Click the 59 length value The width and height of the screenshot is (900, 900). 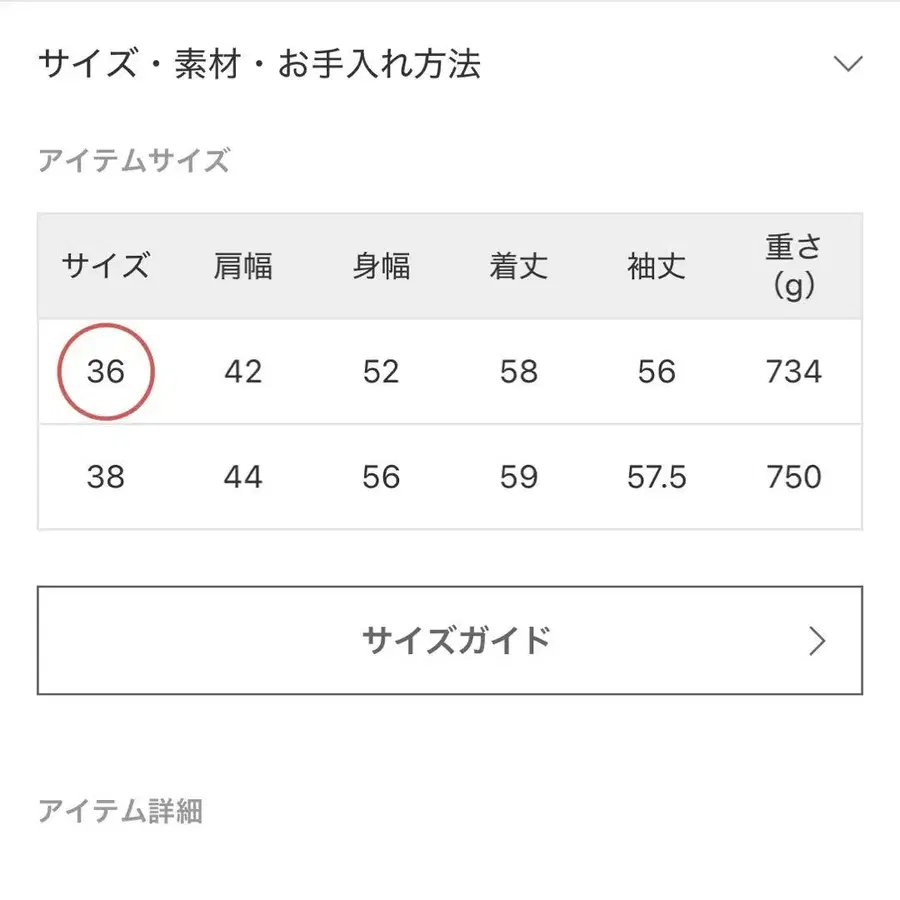point(518,477)
